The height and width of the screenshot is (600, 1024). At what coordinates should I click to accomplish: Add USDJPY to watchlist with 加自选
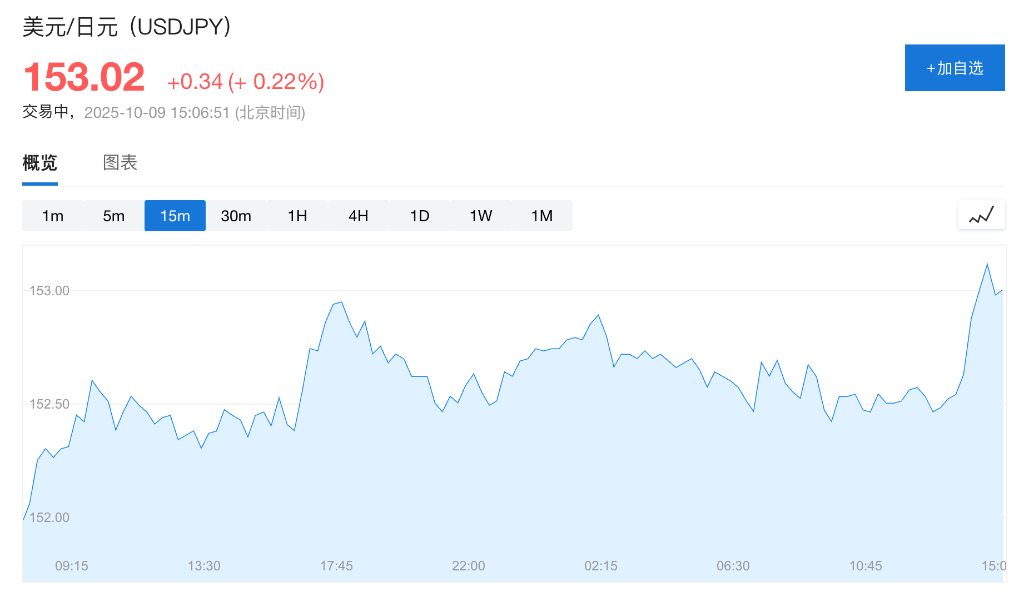pos(954,68)
